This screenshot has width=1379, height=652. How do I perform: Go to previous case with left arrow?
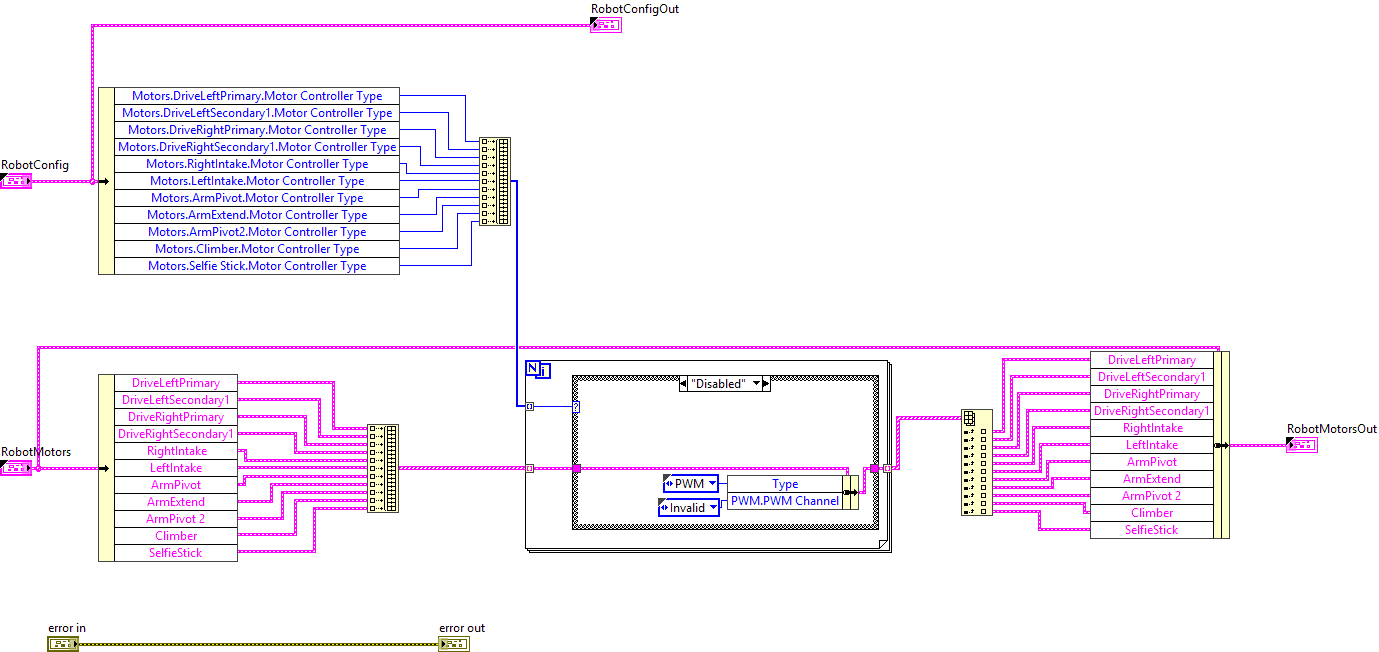coord(684,384)
